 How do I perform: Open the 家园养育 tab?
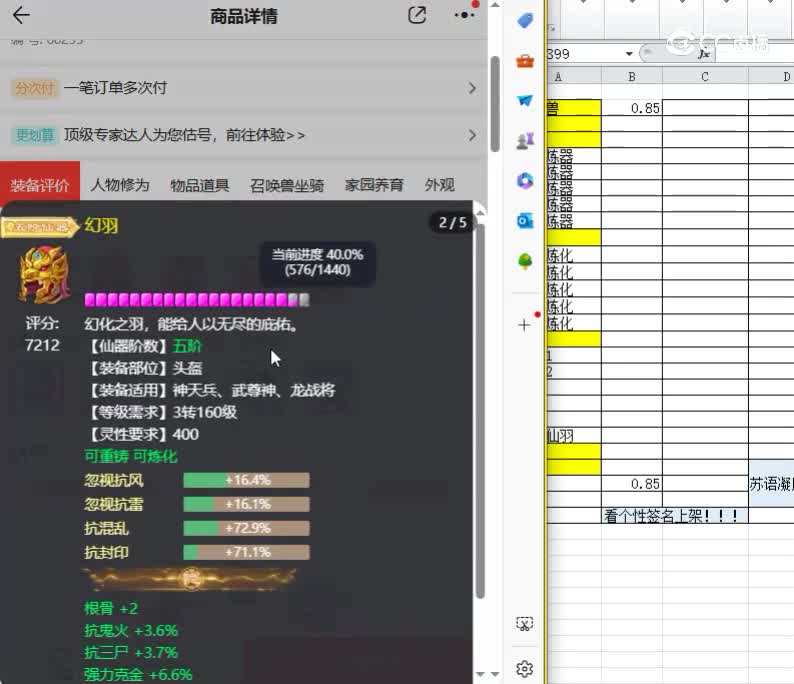[374, 185]
